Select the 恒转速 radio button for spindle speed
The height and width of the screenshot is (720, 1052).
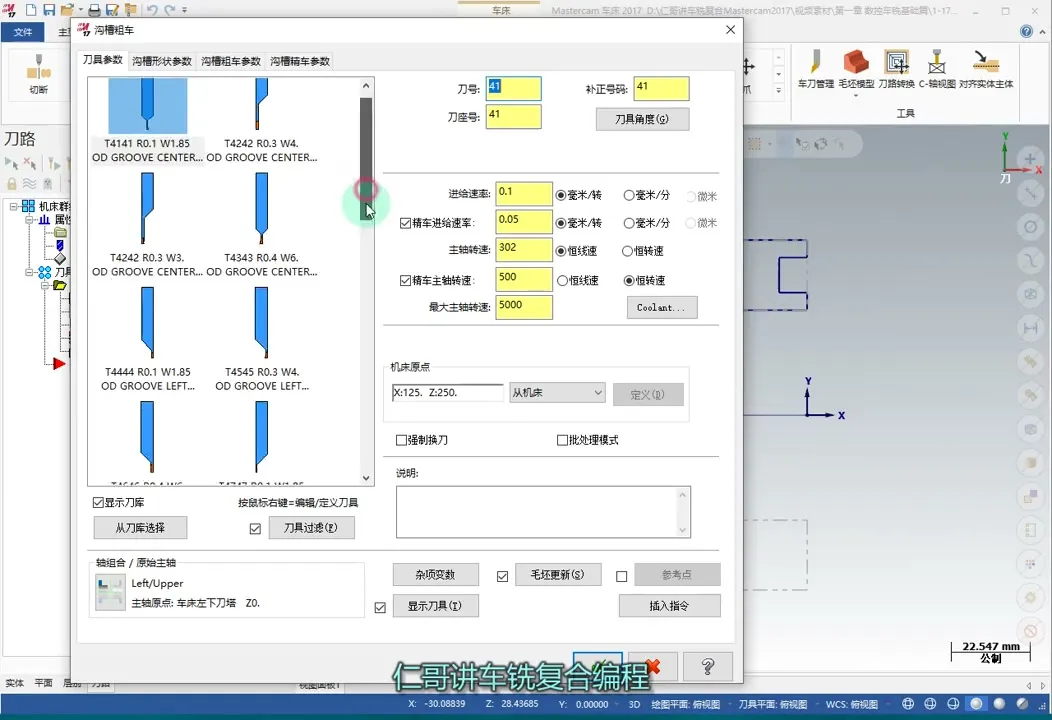coord(624,250)
